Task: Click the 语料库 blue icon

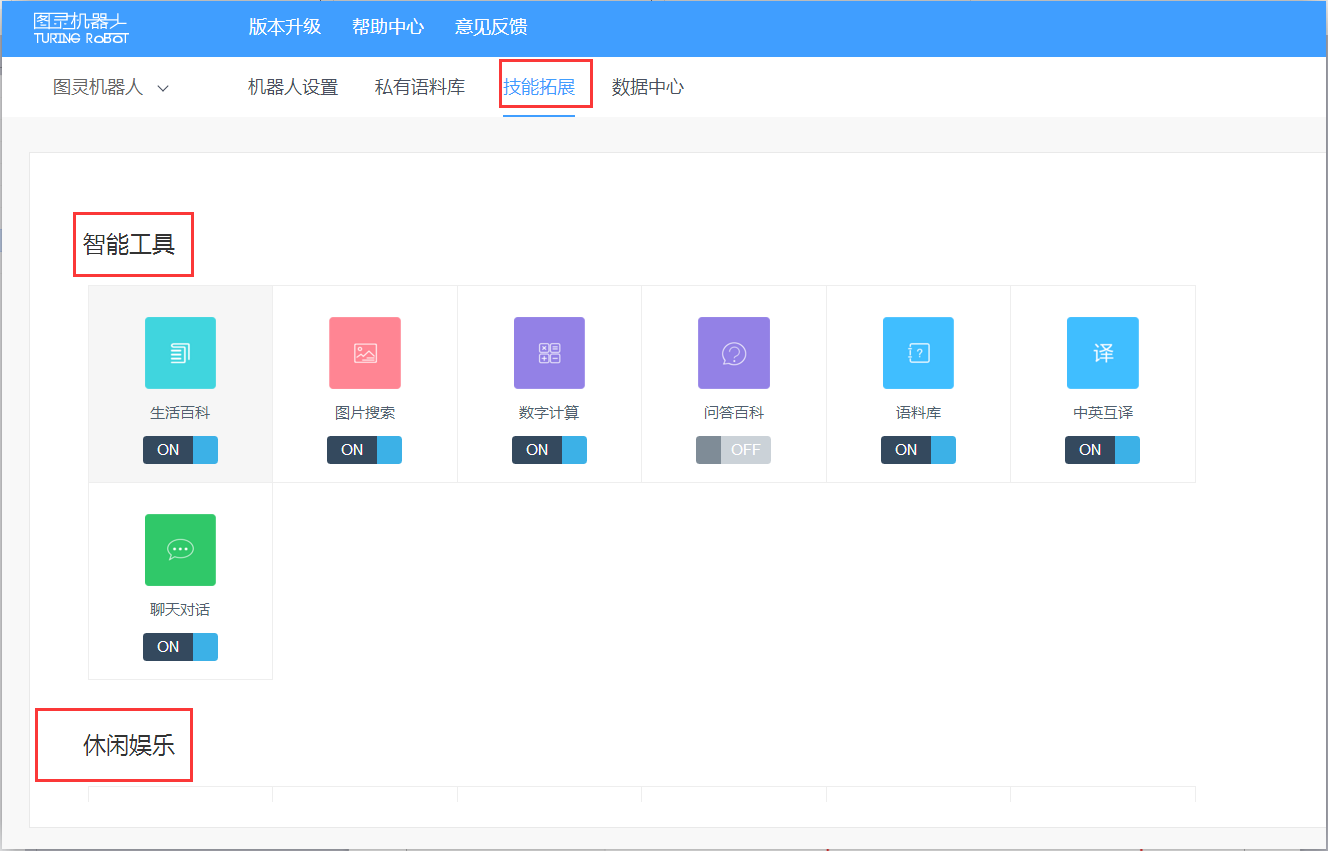Action: click(x=918, y=353)
